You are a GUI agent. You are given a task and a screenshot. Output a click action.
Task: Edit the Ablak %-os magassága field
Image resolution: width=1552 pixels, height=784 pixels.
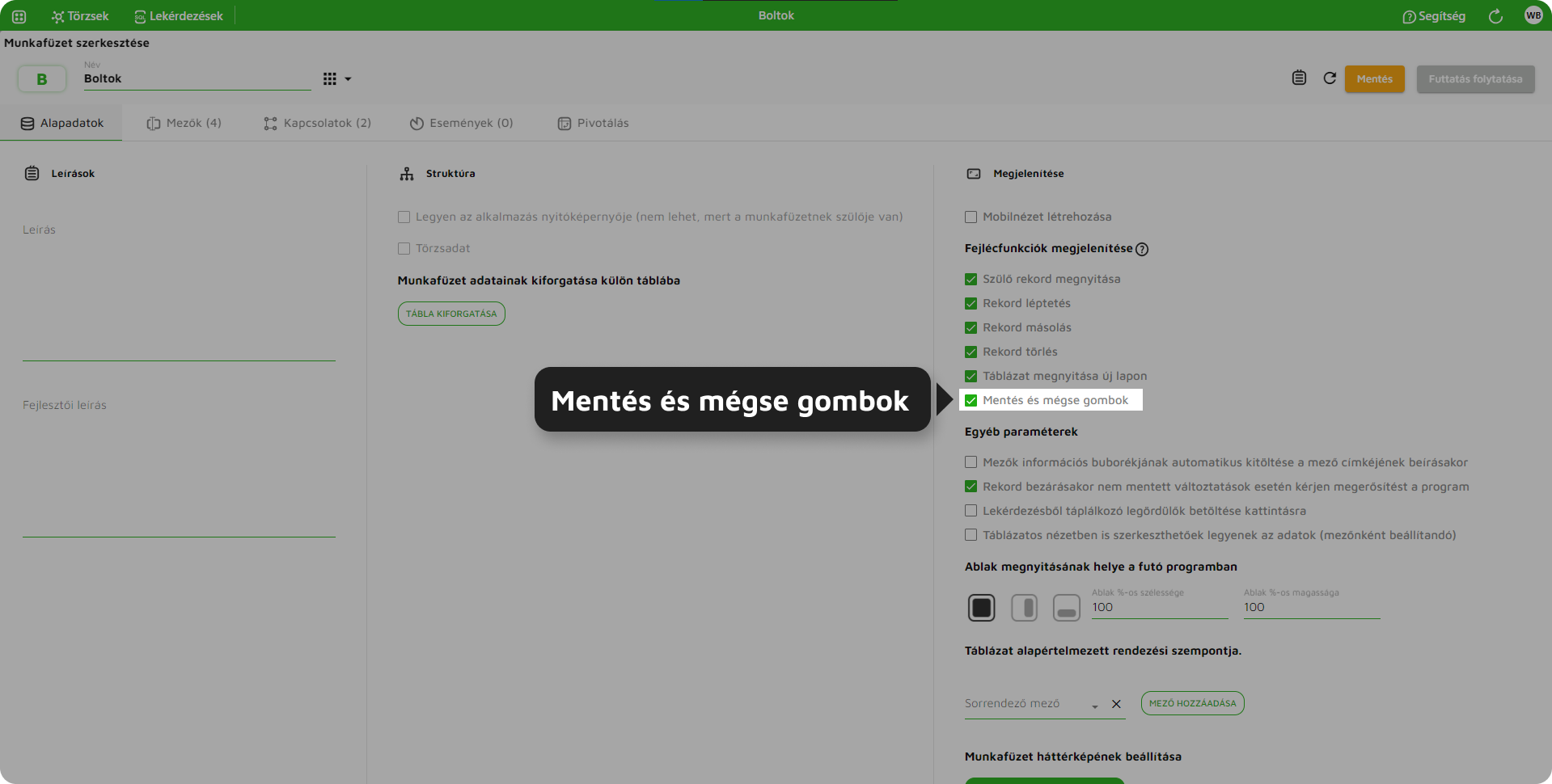1312,607
